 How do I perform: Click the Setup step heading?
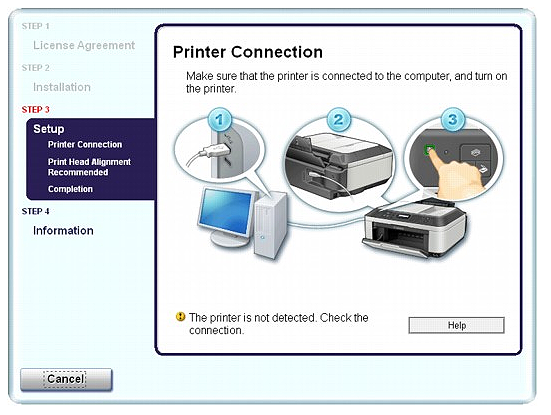pos(49,129)
